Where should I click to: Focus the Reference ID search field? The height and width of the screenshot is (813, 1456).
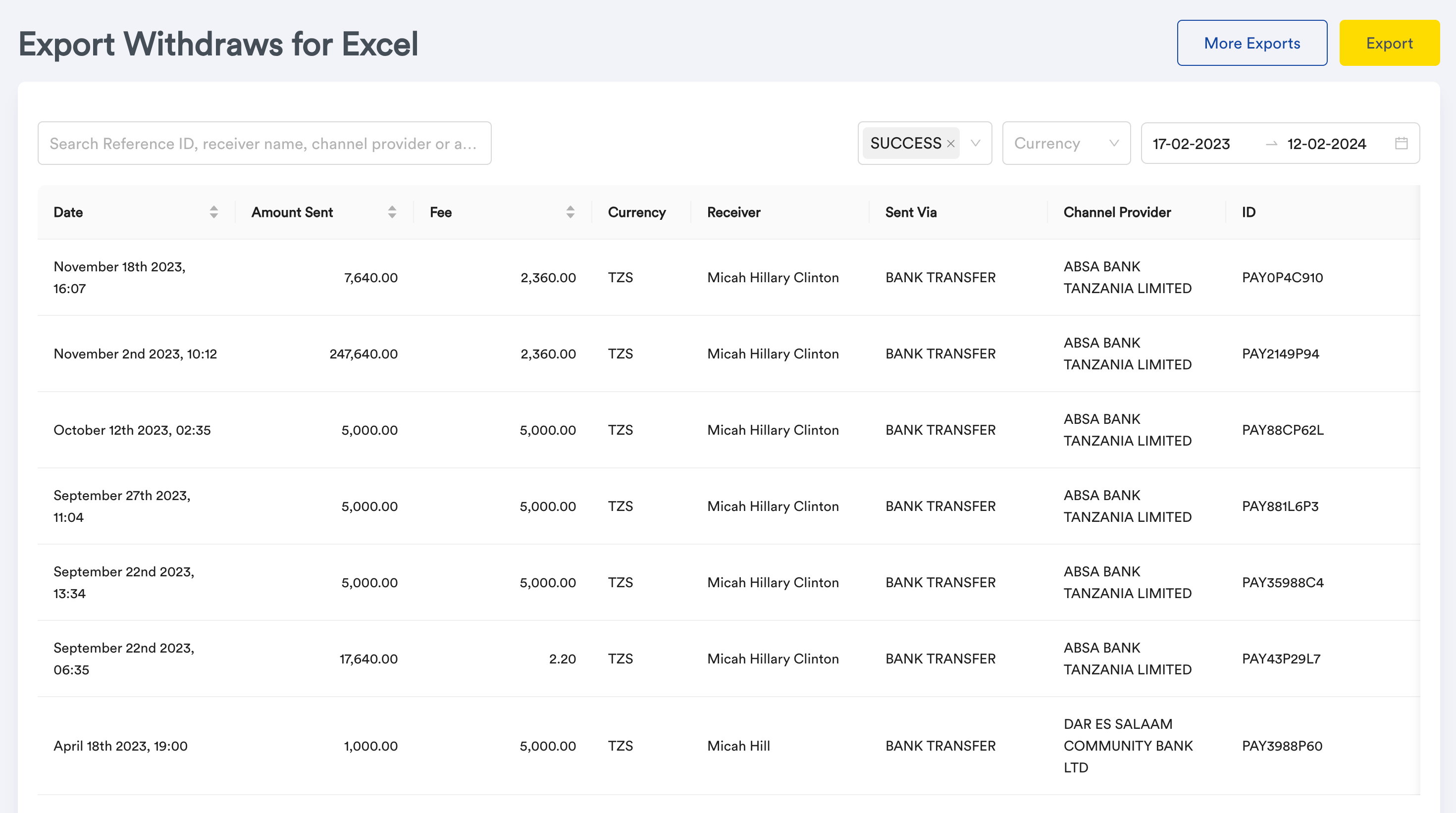[x=264, y=144]
